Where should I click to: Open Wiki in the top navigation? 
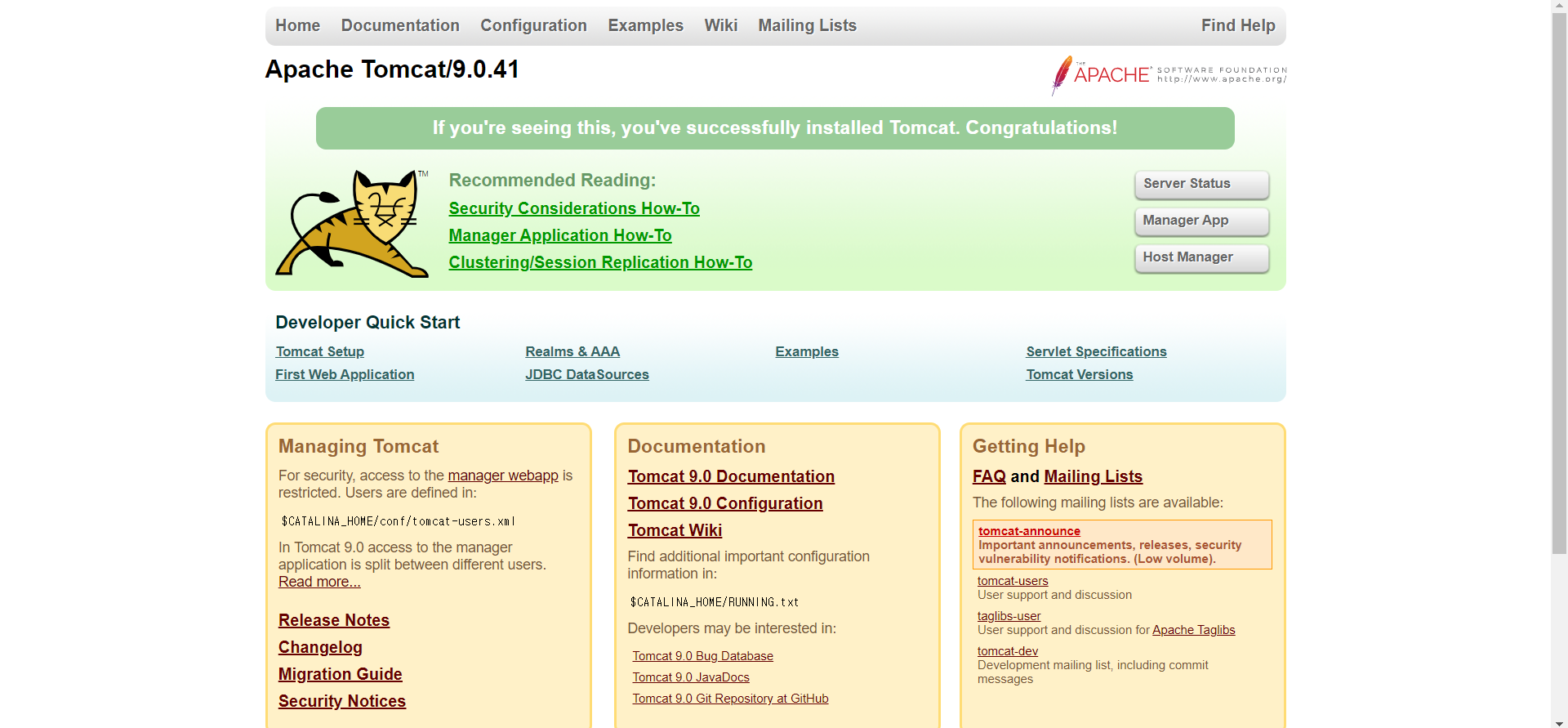721,25
